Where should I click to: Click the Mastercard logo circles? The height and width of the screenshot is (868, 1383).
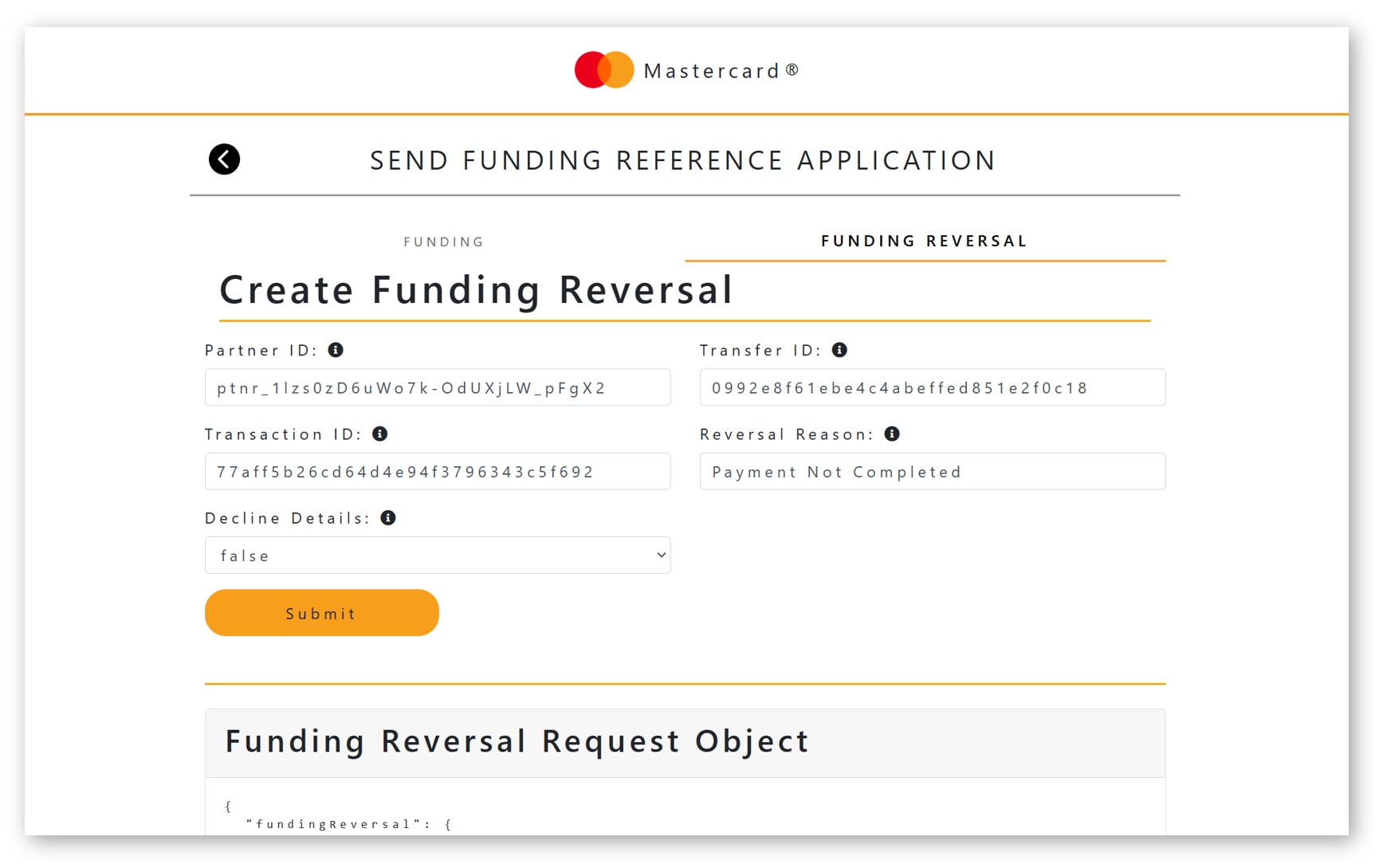click(x=603, y=69)
